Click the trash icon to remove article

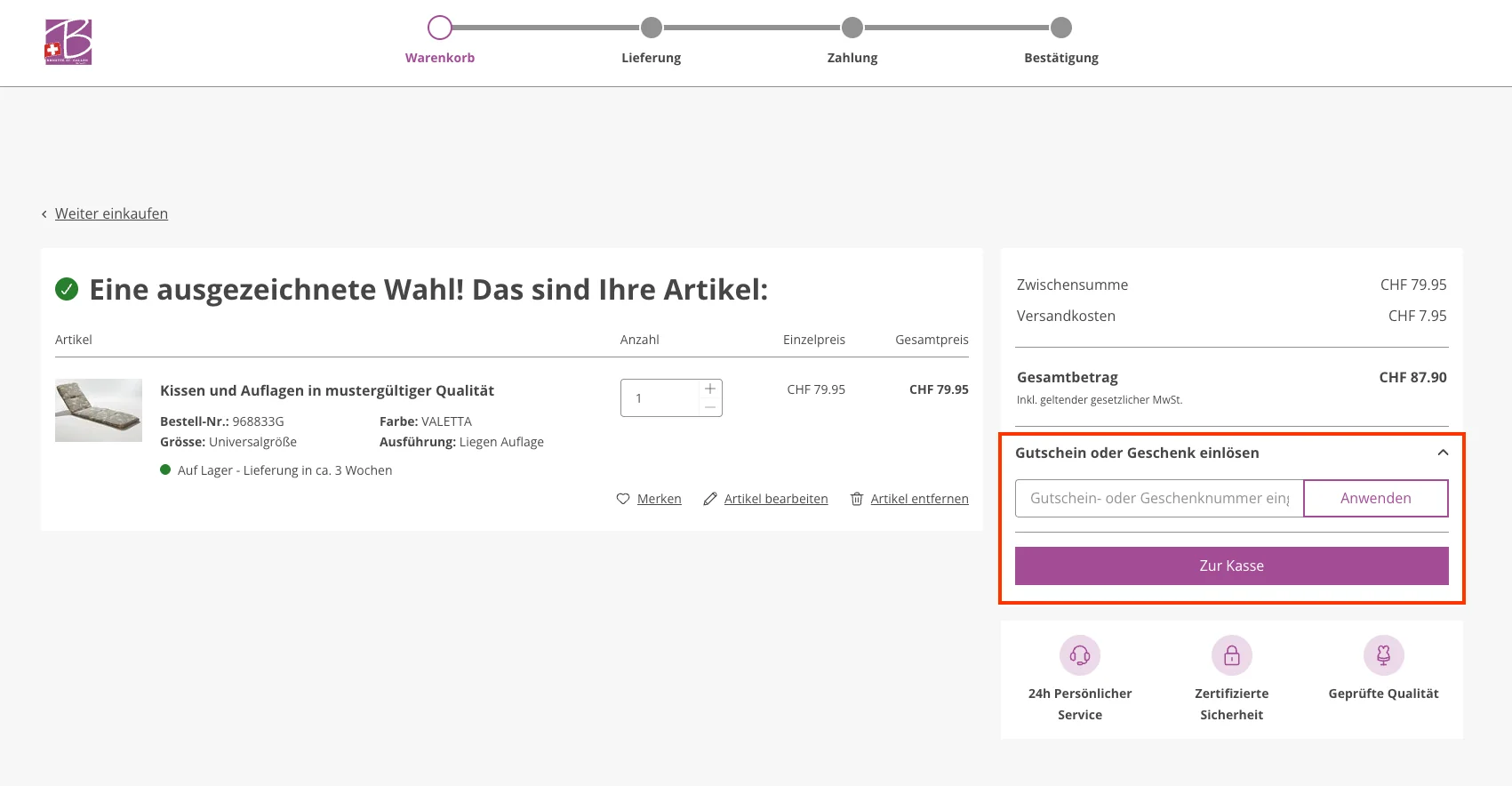pyautogui.click(x=856, y=499)
